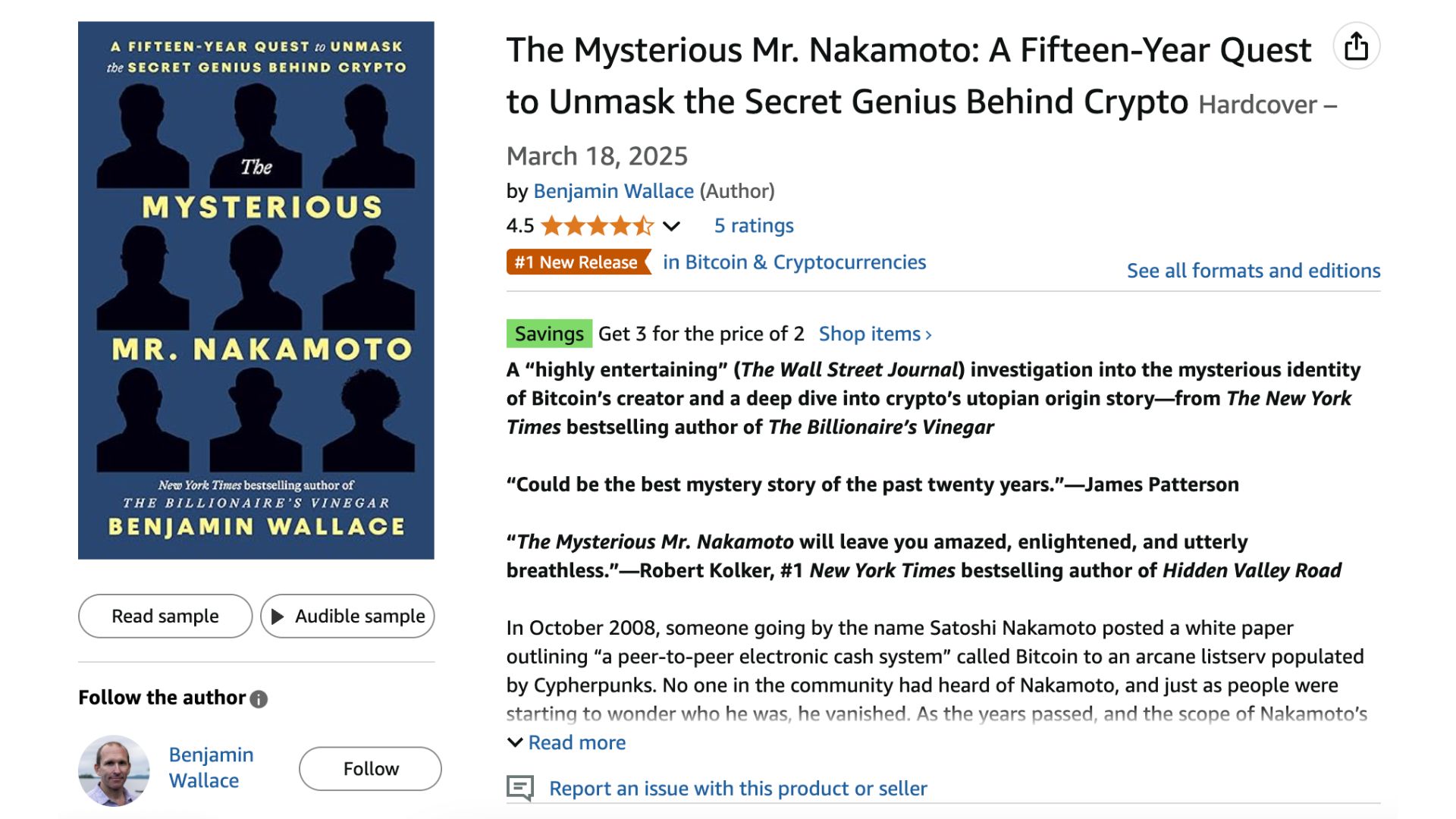Expand the description with Read more

click(x=576, y=742)
